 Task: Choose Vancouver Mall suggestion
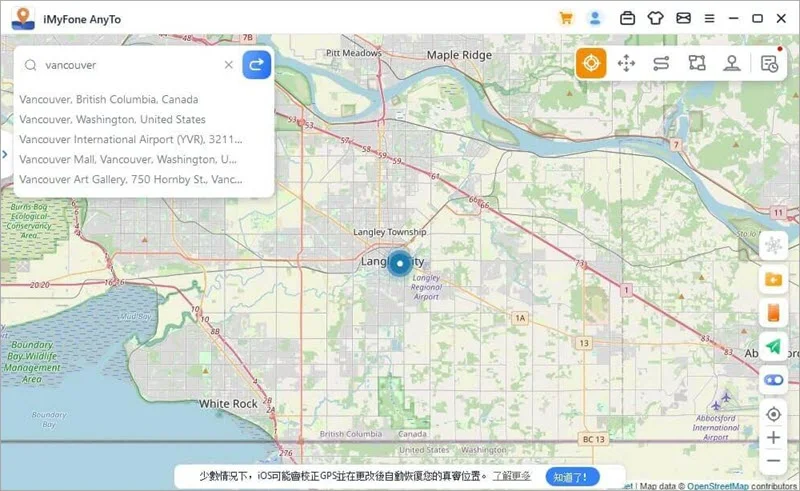128,159
